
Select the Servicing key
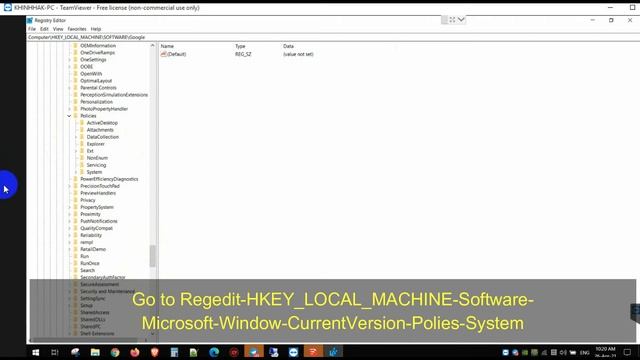click(x=96, y=165)
